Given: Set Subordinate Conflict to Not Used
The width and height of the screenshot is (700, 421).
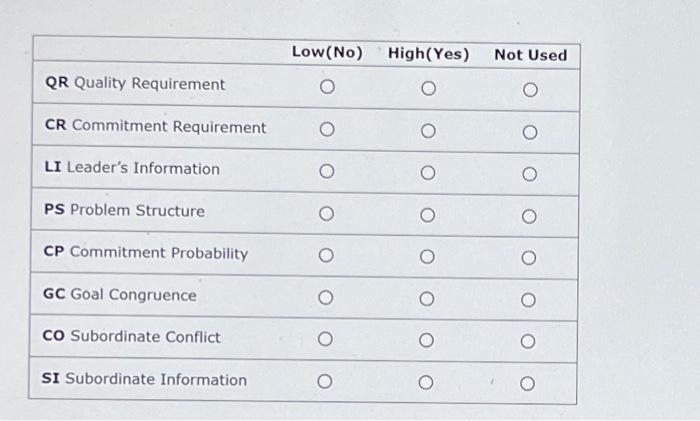Looking at the screenshot, I should [528, 342].
